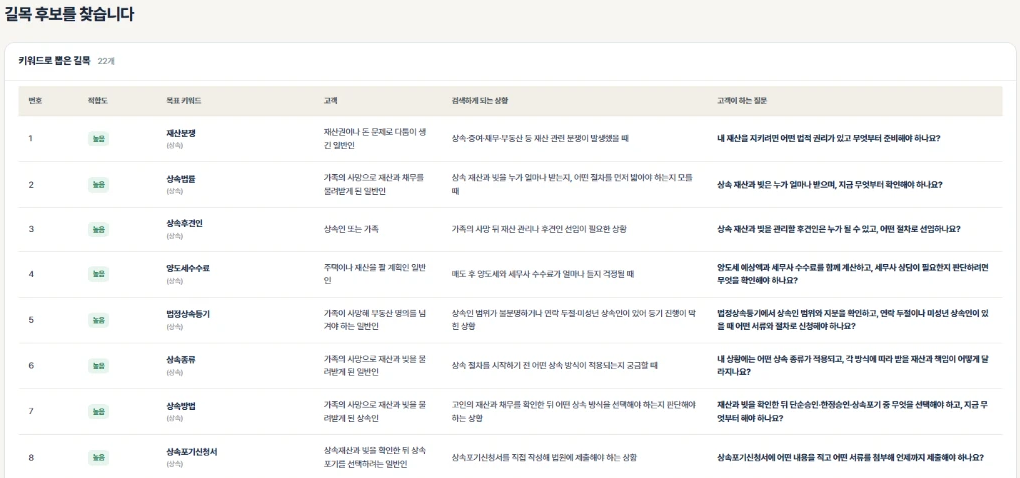Image resolution: width=1020 pixels, height=478 pixels.
Task: Click the '키워드로 뽑은 길목' section heading
Action: [x=54, y=60]
